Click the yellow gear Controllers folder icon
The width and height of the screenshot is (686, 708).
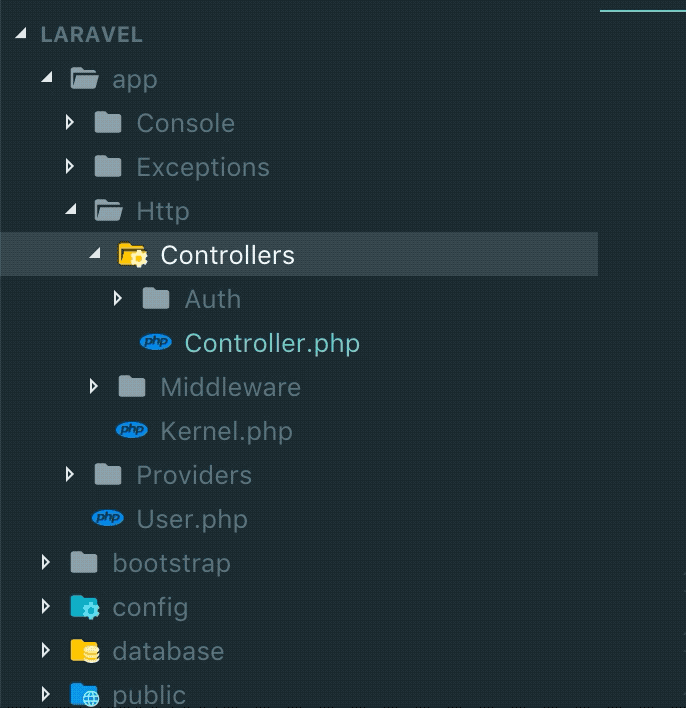coord(133,255)
